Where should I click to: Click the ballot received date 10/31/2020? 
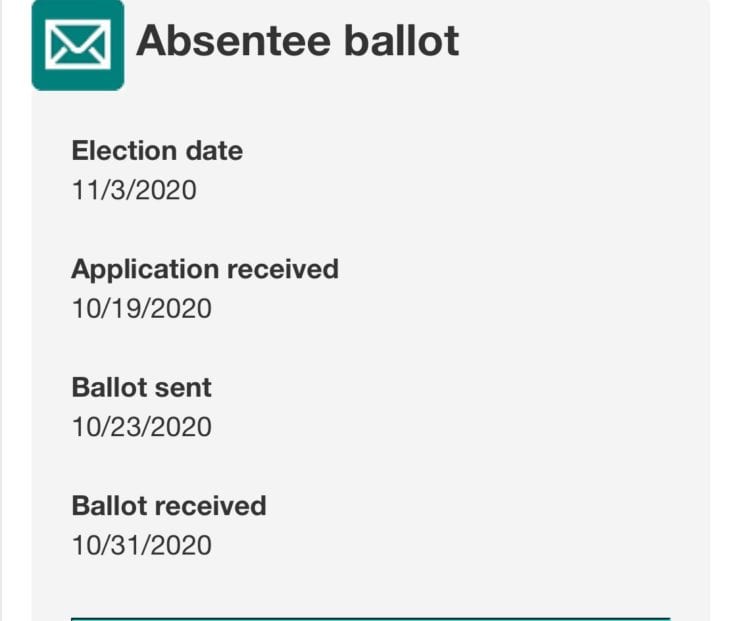141,545
